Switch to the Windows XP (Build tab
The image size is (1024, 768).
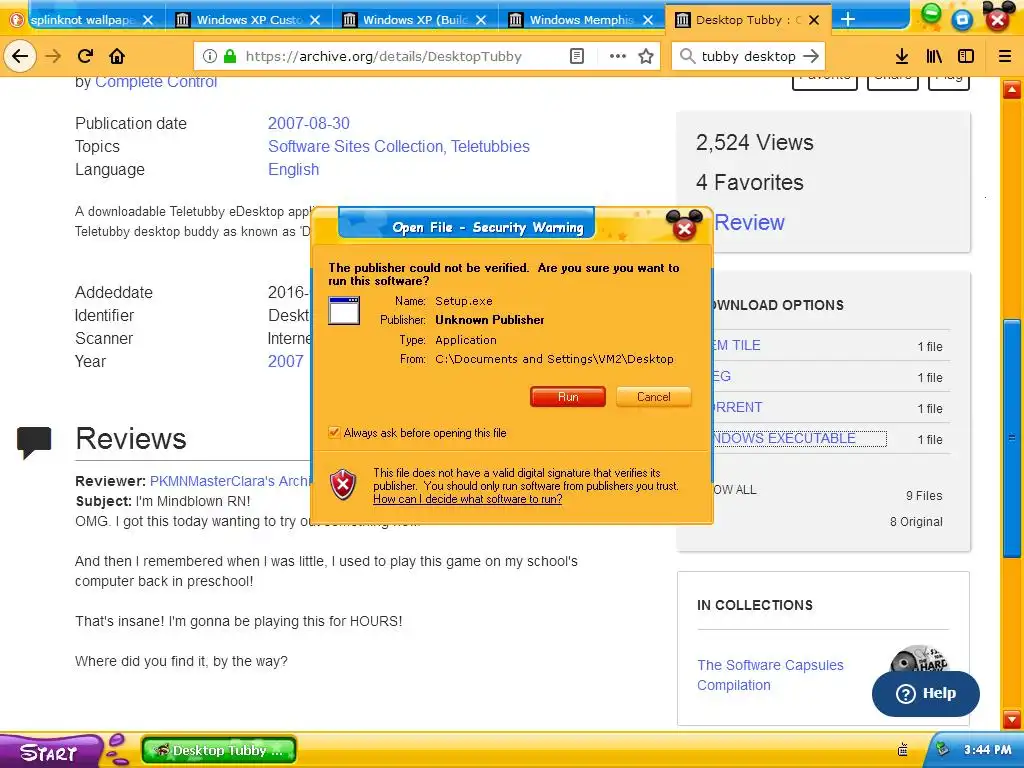point(415,20)
